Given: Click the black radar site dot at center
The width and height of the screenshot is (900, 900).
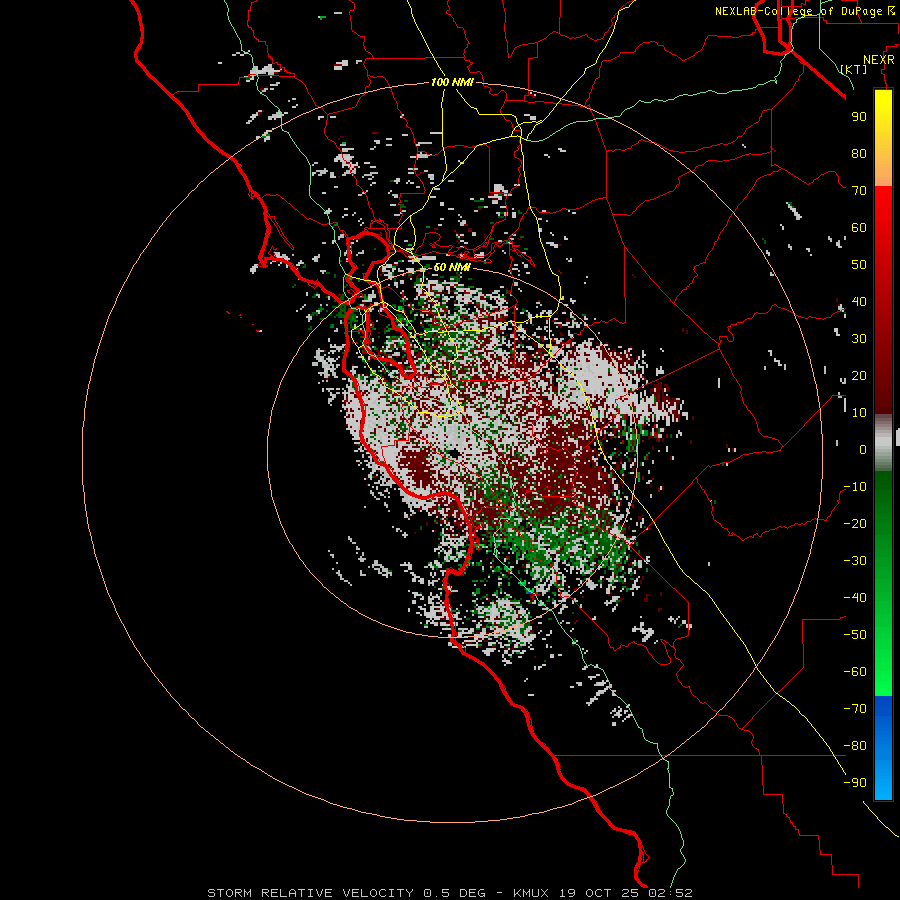Looking at the screenshot, I should pyautogui.click(x=455, y=453).
